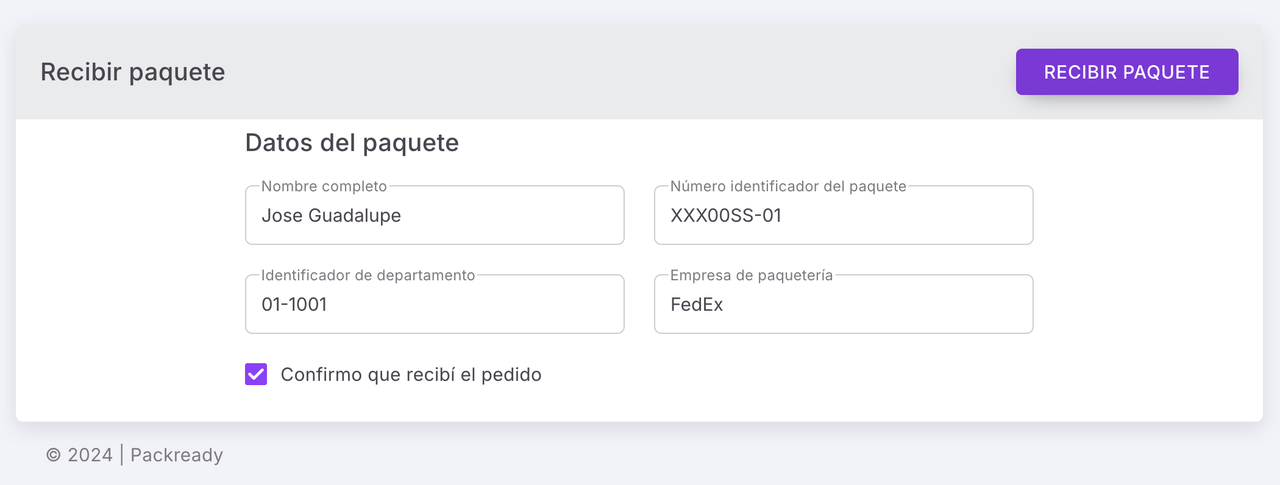Place cursor in the 'FedEx' text
The width and height of the screenshot is (1280, 485).
coord(696,305)
